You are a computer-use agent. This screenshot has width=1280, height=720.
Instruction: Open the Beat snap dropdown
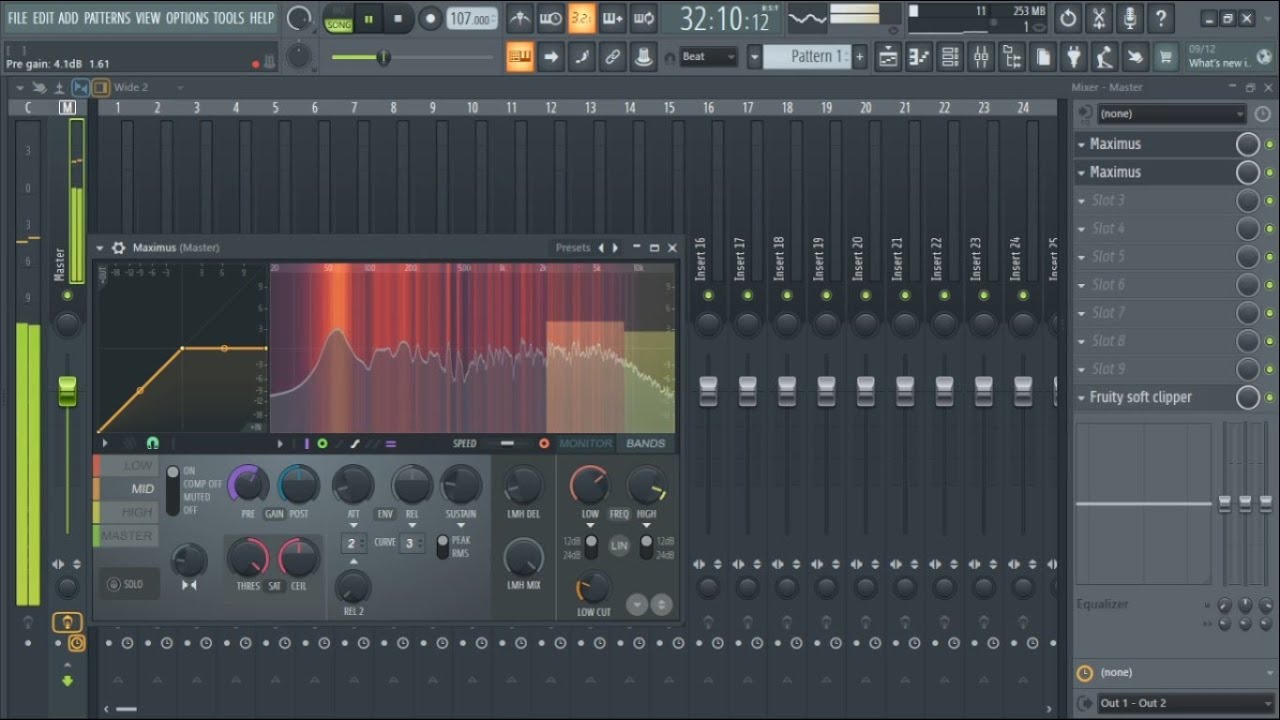point(708,57)
